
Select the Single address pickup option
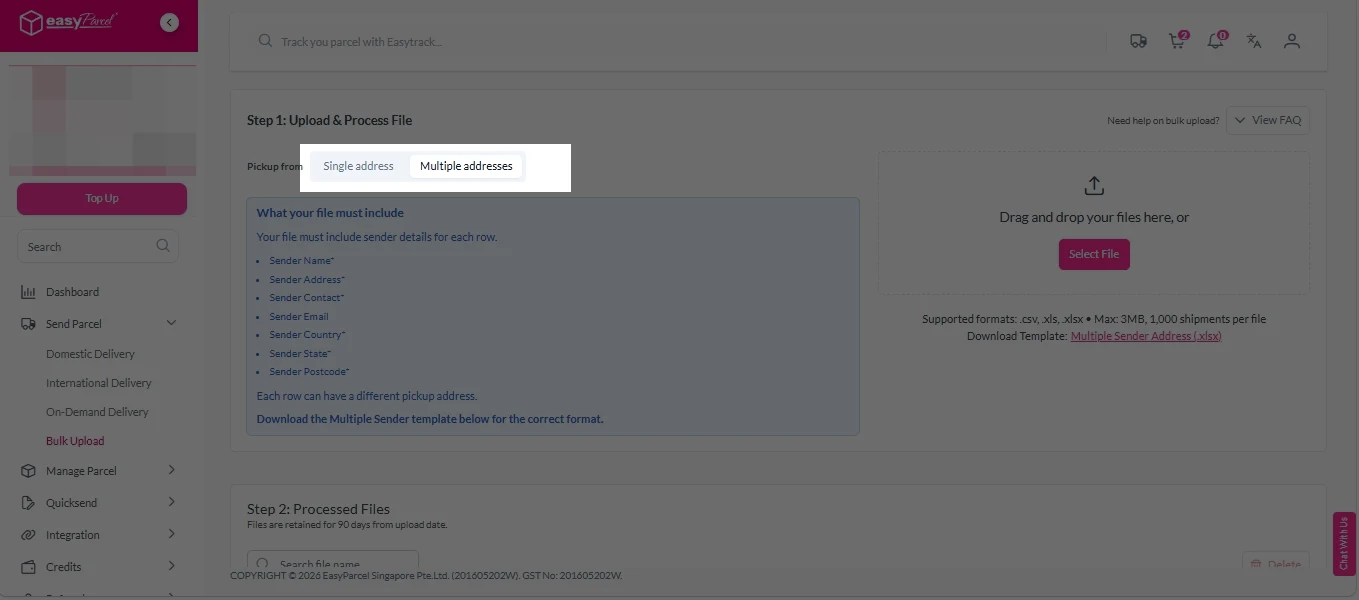tap(358, 165)
